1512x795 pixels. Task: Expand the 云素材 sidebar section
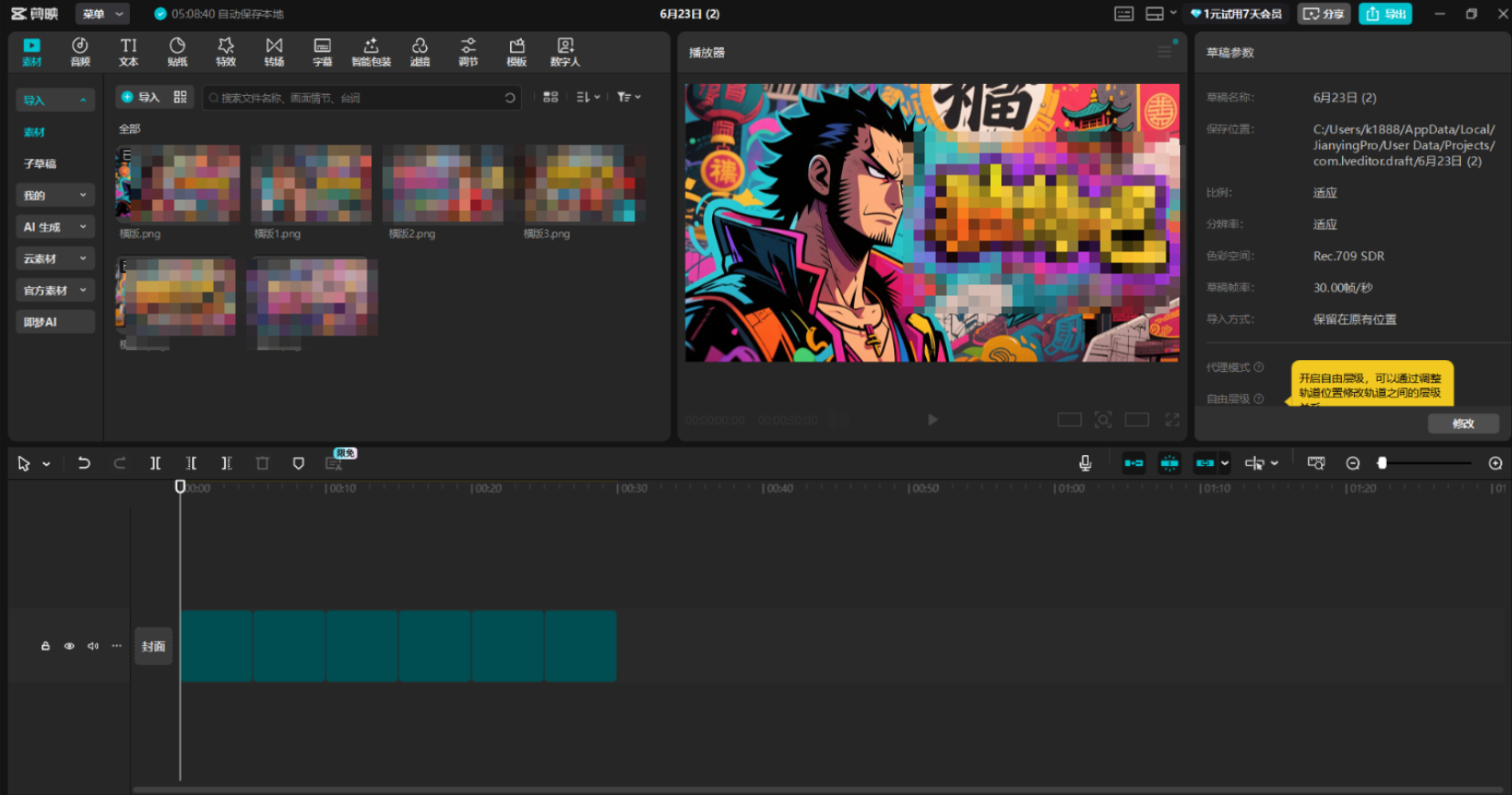point(55,259)
